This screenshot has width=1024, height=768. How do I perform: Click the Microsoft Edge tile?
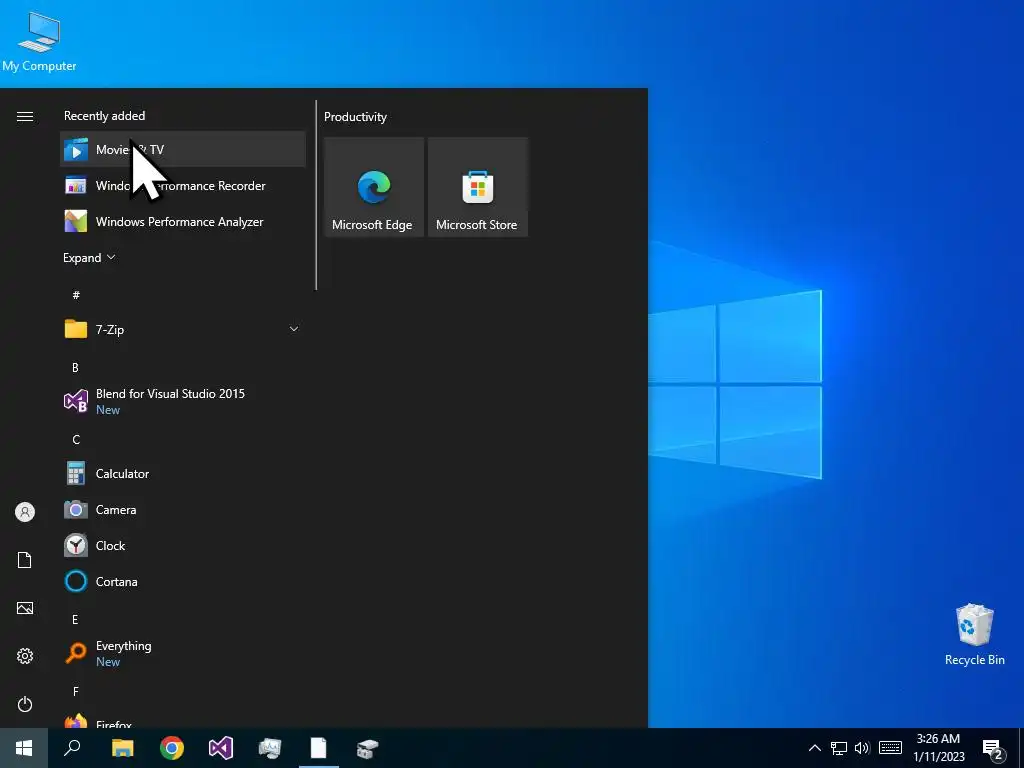pos(374,187)
